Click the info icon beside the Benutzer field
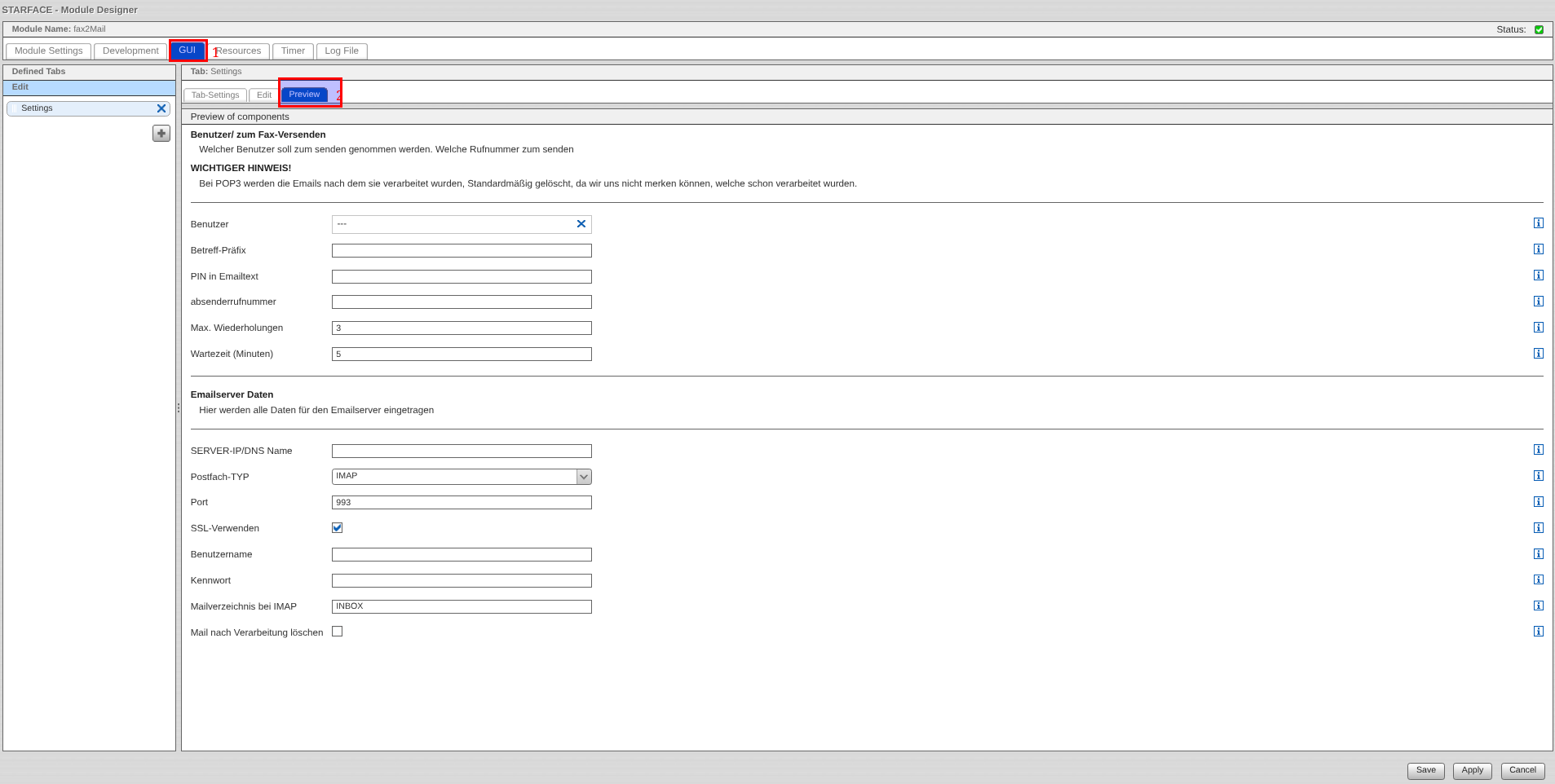Screen dimensions: 1555x784 click(1538, 223)
